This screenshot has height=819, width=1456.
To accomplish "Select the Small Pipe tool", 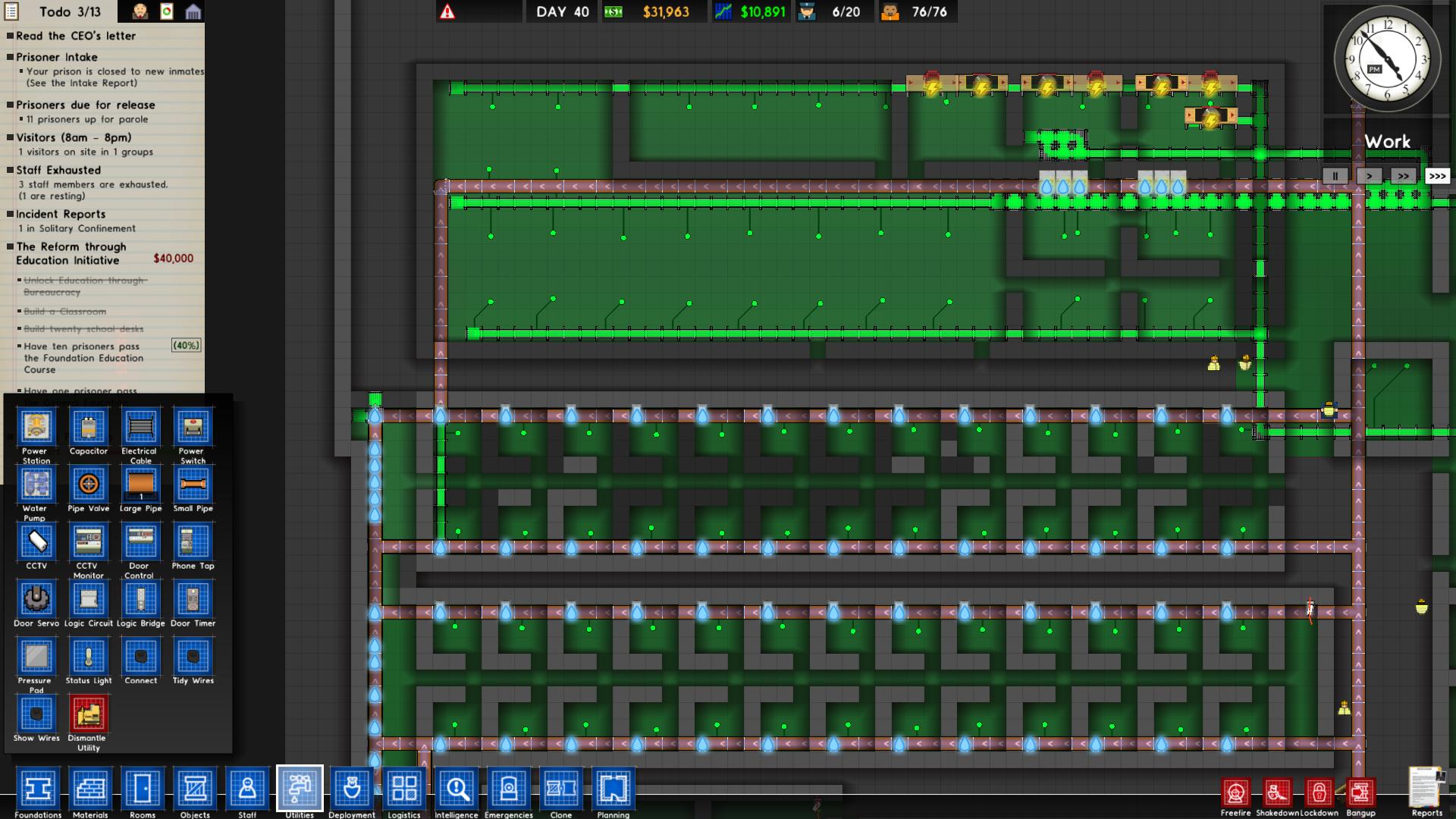I will (x=193, y=484).
